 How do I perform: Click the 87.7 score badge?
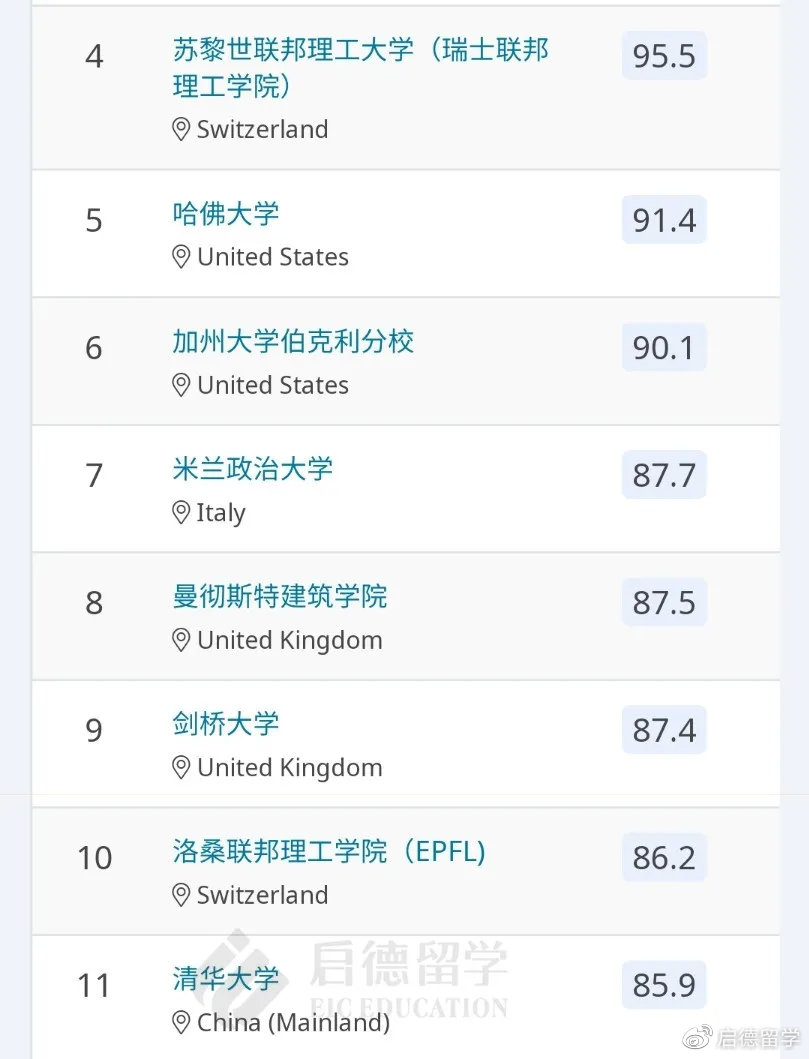tap(664, 475)
